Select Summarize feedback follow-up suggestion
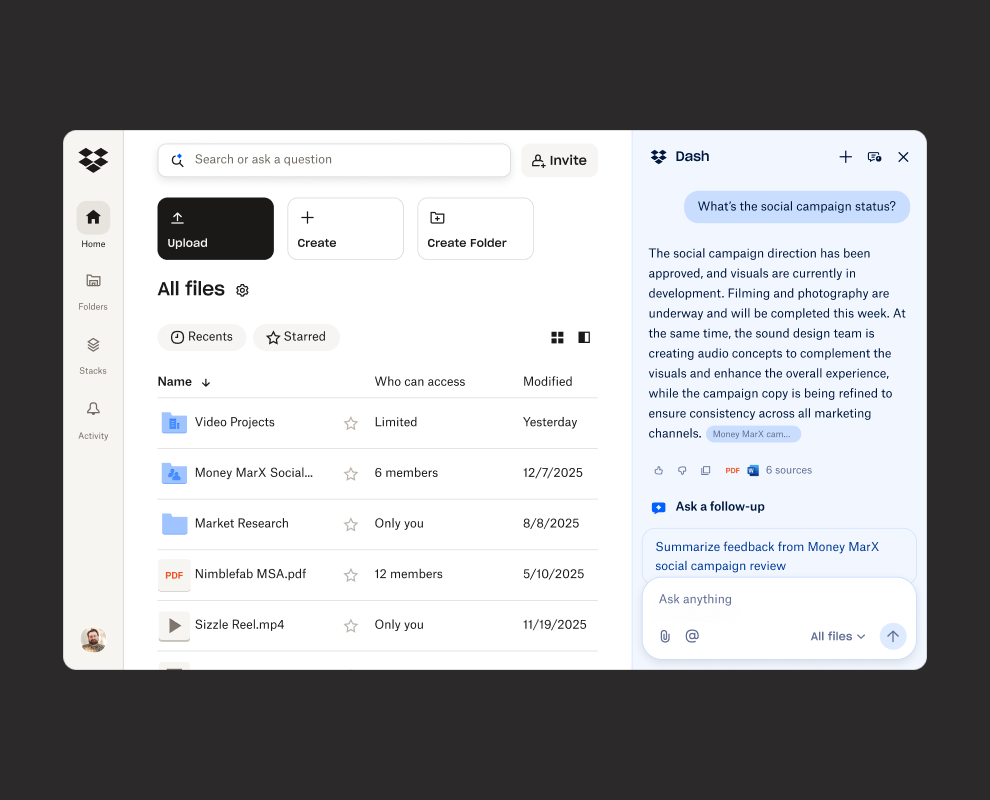Screen dimensions: 990x800 coord(779,555)
